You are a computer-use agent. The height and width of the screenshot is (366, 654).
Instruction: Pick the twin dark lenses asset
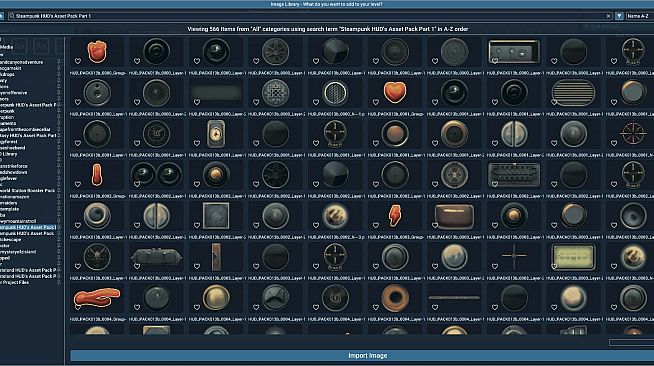click(x=156, y=174)
